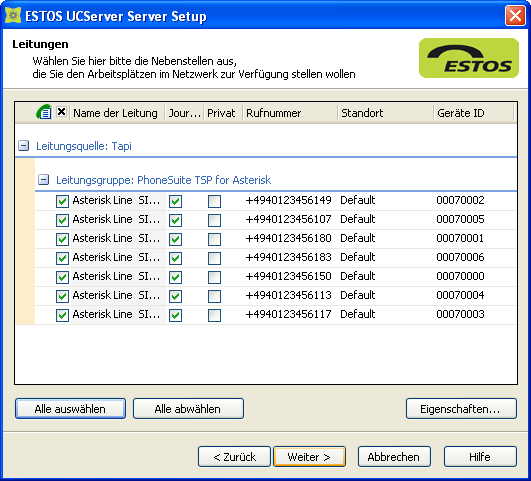This screenshot has width=531, height=481.
Task: Uncheck line selection for +4940123456149
Action: (62, 201)
